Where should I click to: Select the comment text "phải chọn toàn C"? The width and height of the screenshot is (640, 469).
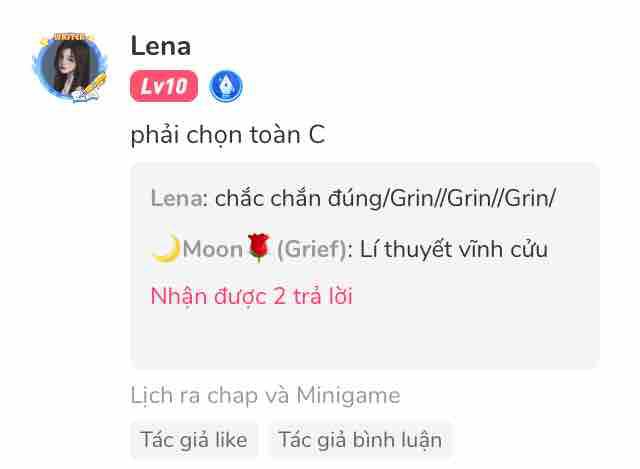pyautogui.click(x=228, y=135)
